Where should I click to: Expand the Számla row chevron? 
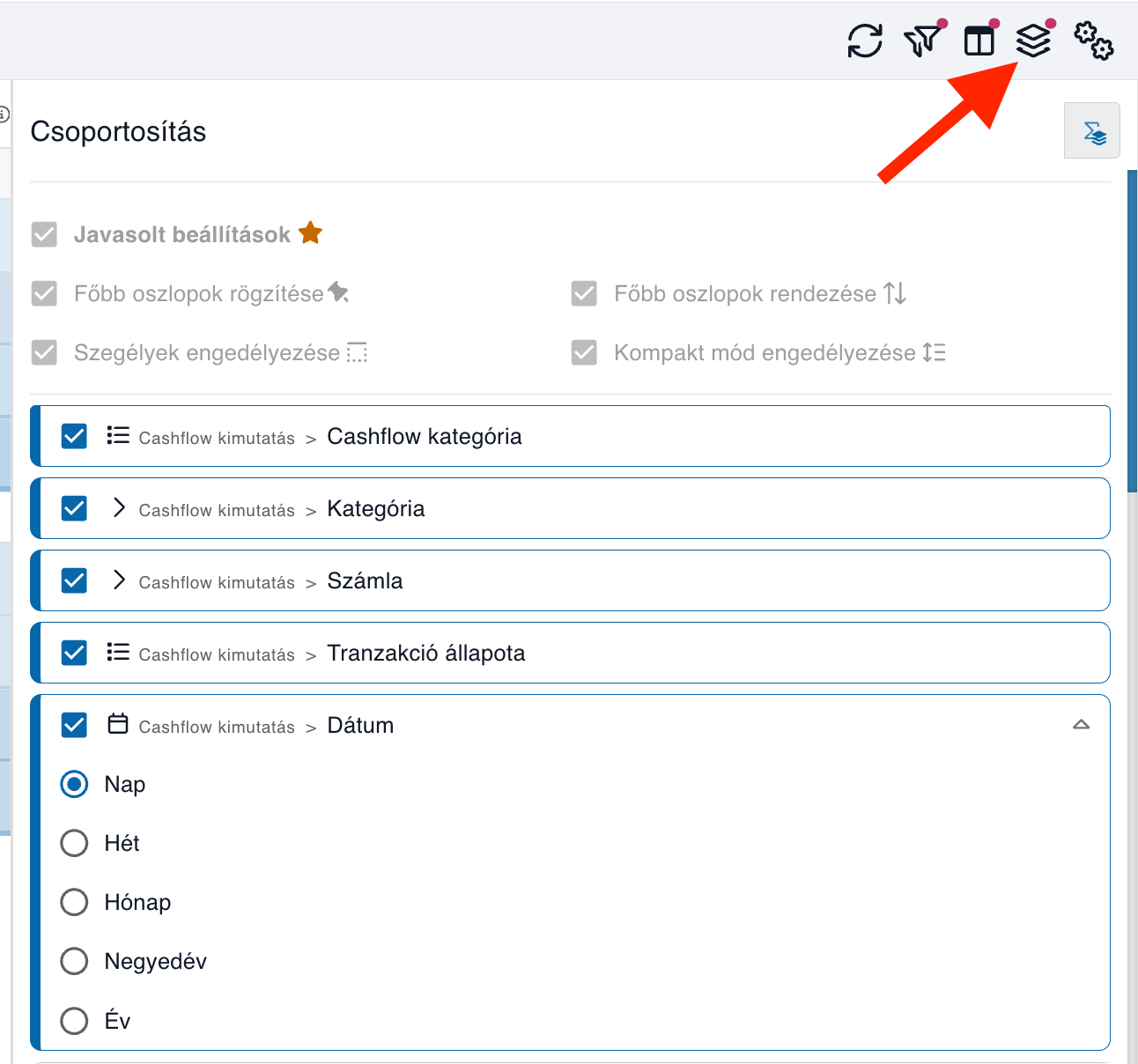point(119,580)
